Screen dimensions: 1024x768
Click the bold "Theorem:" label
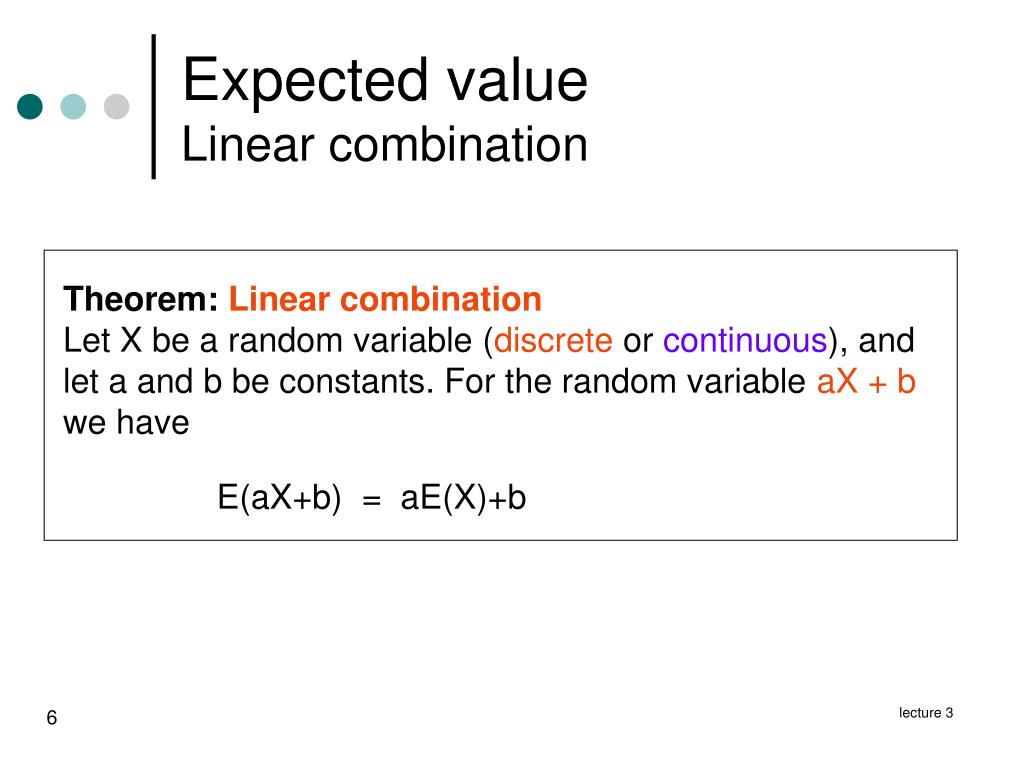(141, 299)
